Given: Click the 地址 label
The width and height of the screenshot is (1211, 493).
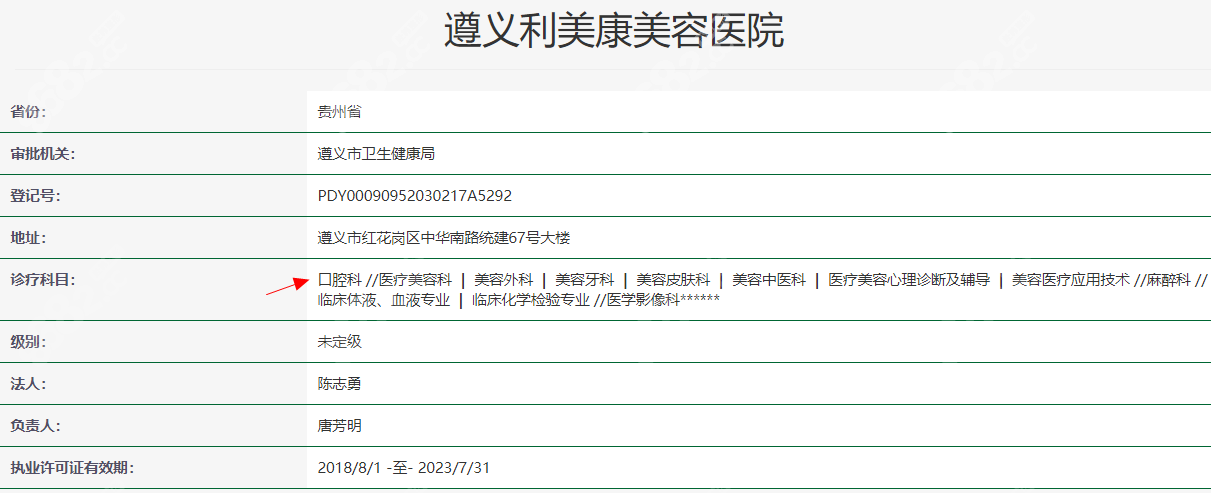Looking at the screenshot, I should [28, 238].
